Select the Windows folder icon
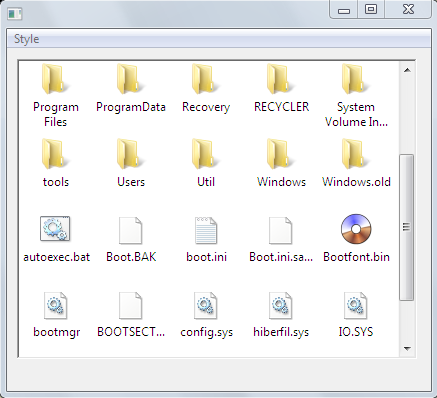437x398 pixels. point(281,154)
